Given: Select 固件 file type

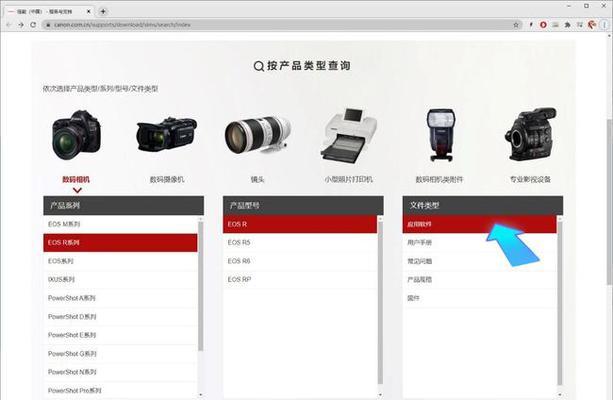Looking at the screenshot, I should [x=480, y=298].
